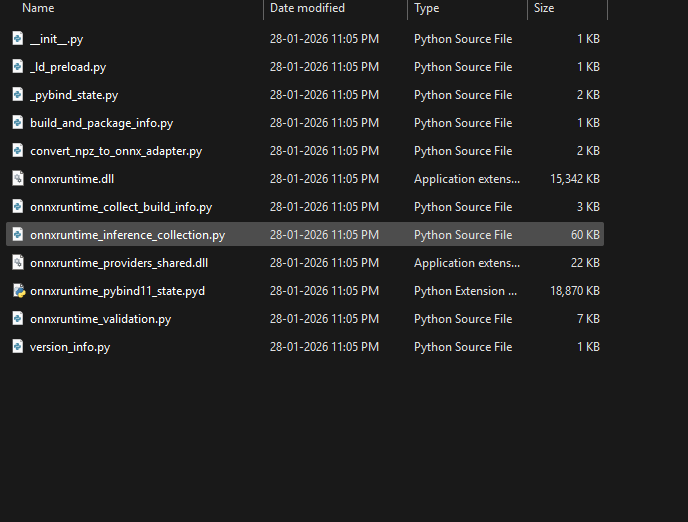The image size is (688, 522).
Task: Select the highlighted onnxruntime_inference_collection.py row
Action: click(127, 235)
